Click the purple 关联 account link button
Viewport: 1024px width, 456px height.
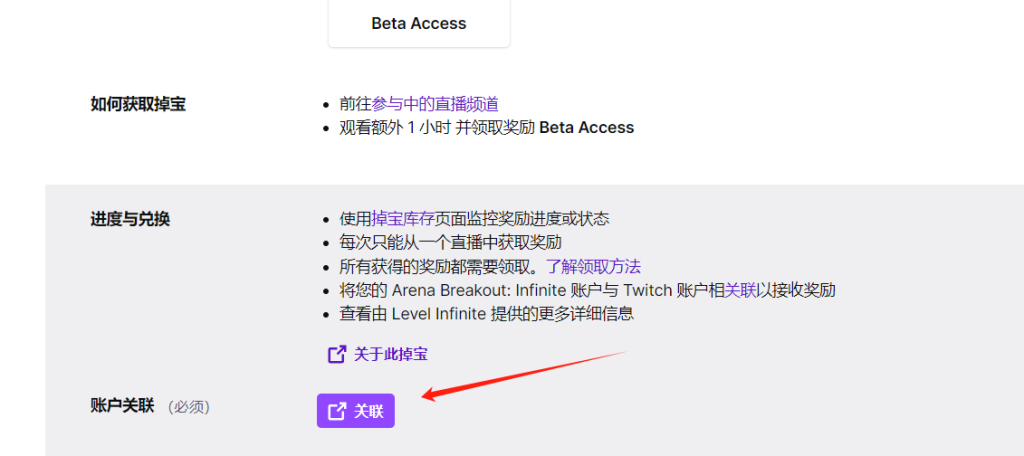[x=356, y=411]
